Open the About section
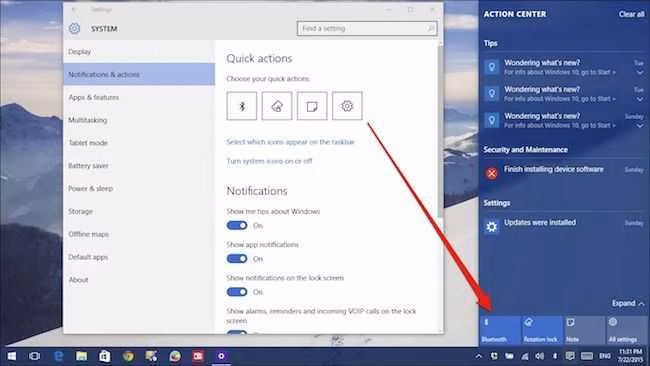Viewport: 650px width, 366px height. click(139, 280)
